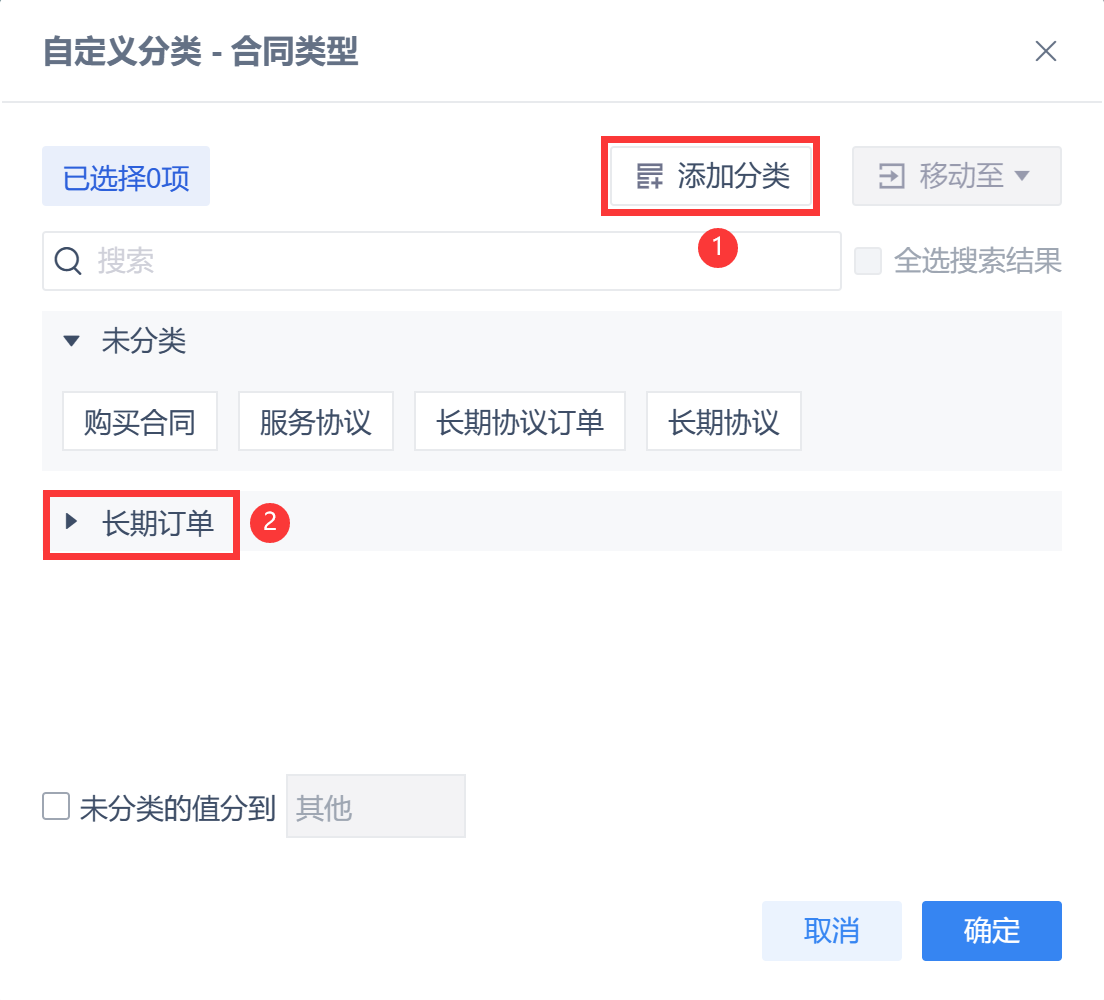Click the 其他 name input box

click(376, 807)
